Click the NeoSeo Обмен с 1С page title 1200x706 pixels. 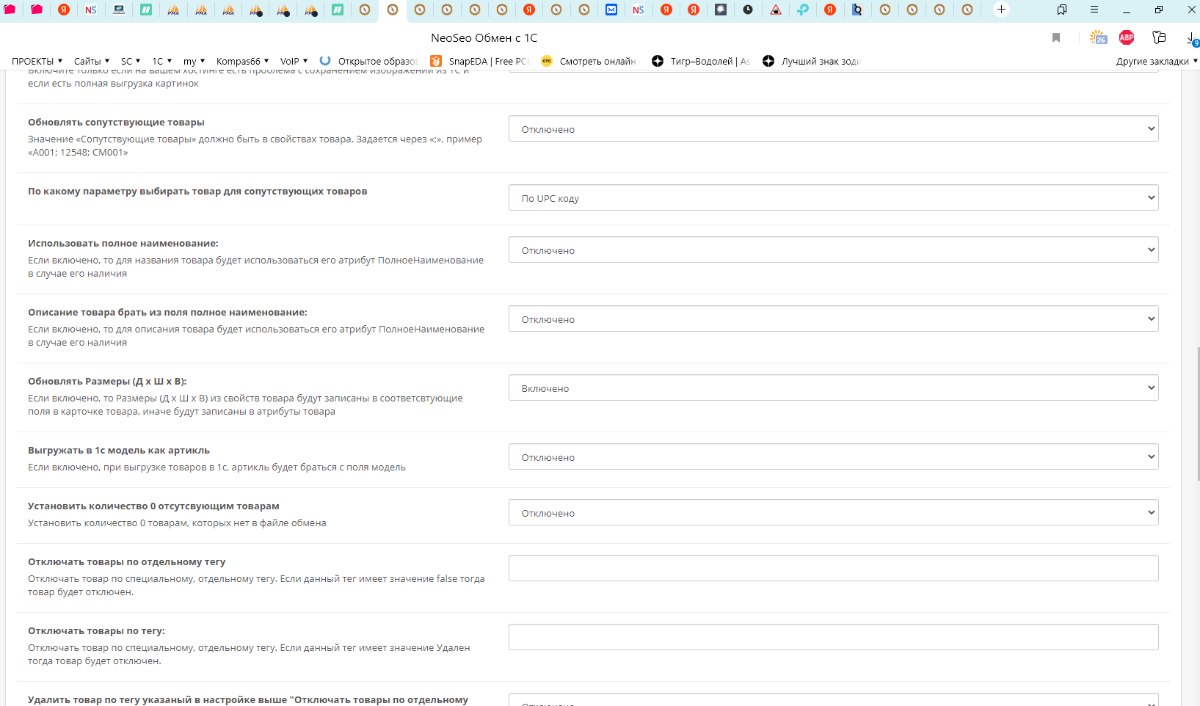coord(483,37)
